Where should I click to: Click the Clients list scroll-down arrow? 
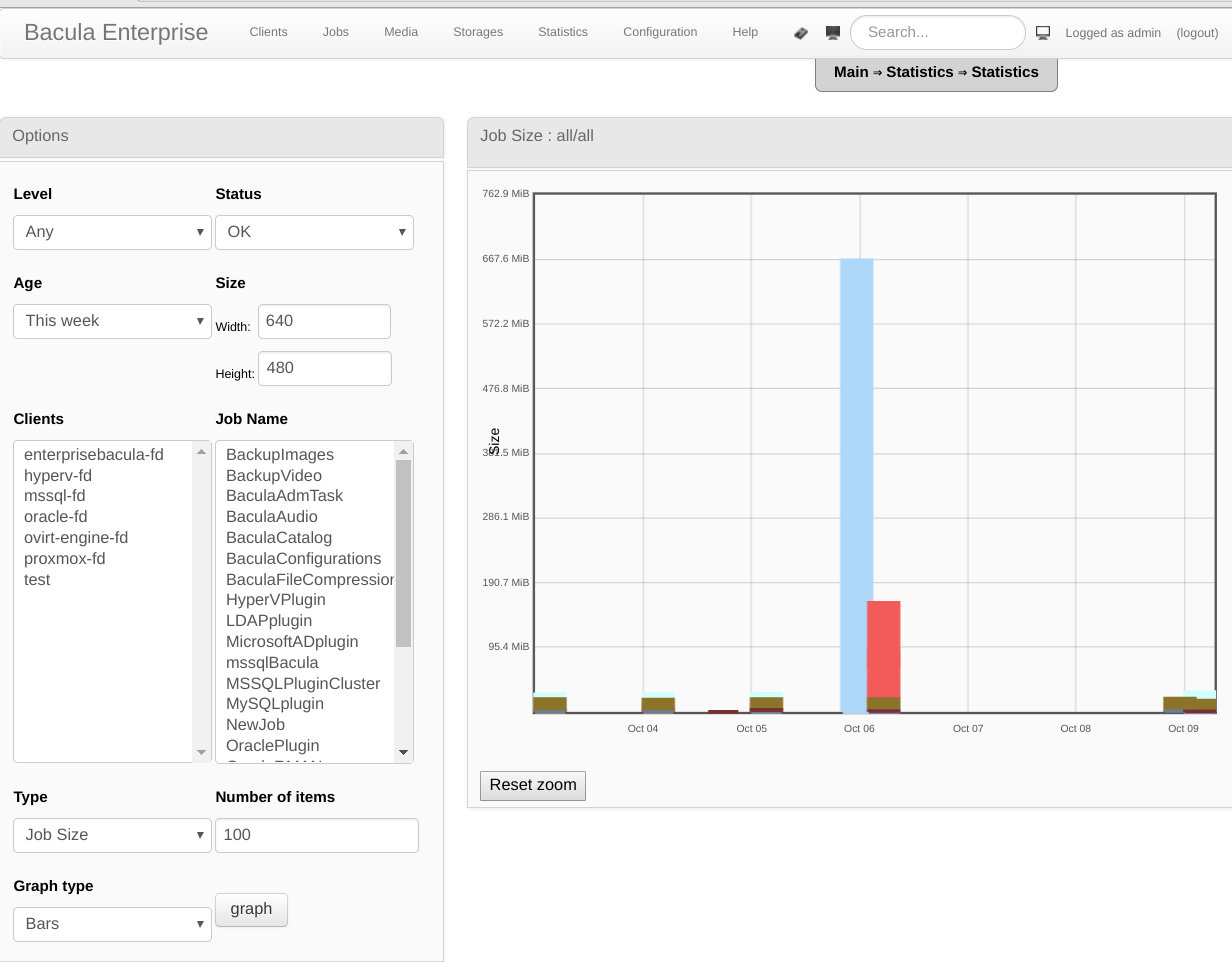(202, 752)
